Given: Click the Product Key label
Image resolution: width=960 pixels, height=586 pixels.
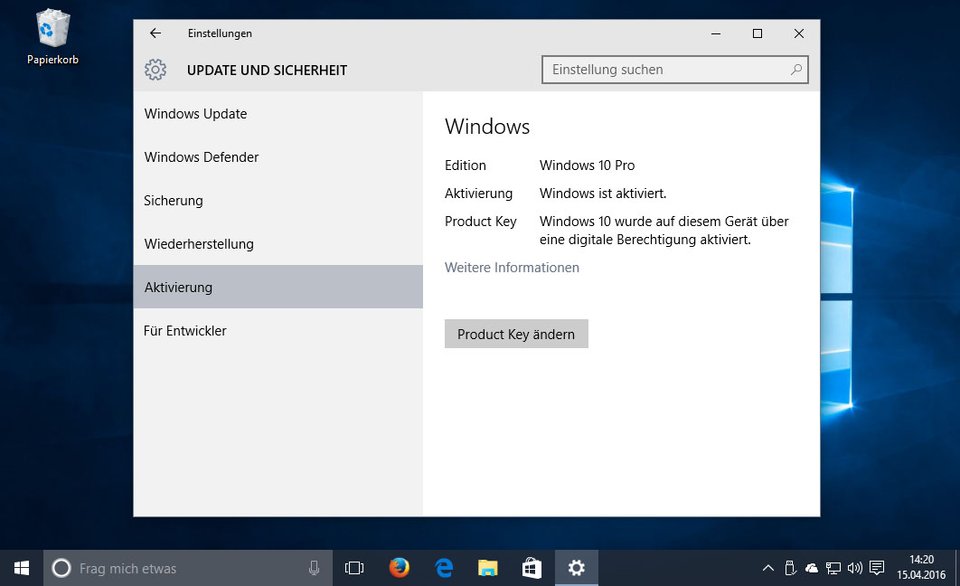Looking at the screenshot, I should tap(481, 222).
